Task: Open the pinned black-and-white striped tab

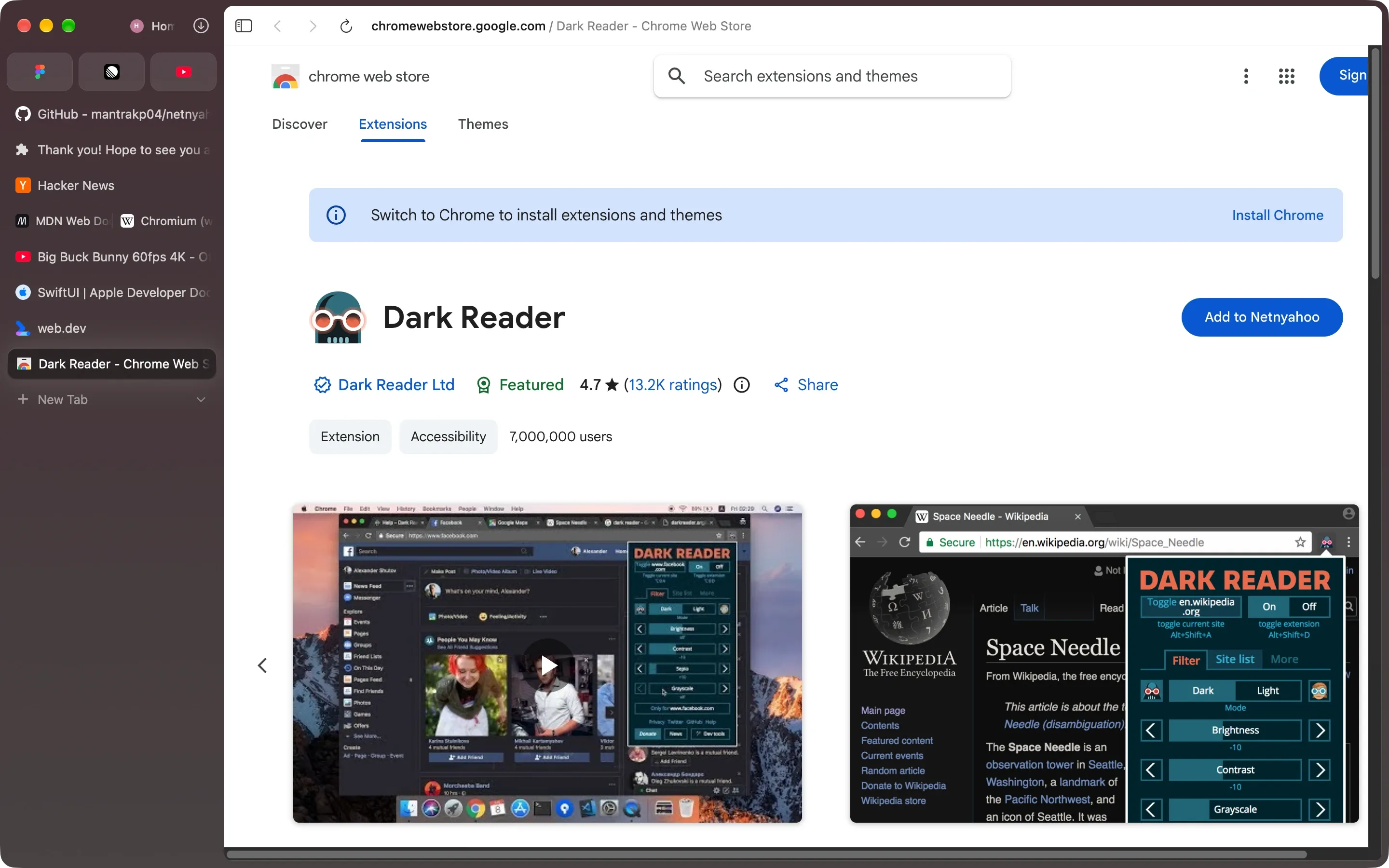Action: click(111, 72)
